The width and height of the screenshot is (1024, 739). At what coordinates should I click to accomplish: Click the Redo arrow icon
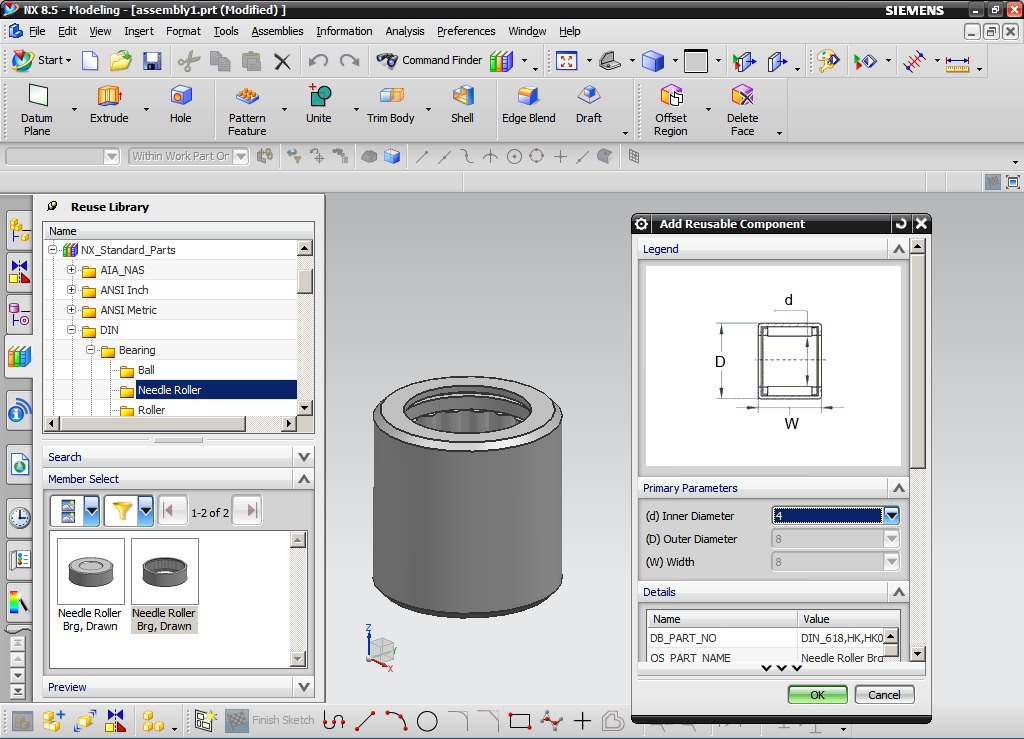350,61
